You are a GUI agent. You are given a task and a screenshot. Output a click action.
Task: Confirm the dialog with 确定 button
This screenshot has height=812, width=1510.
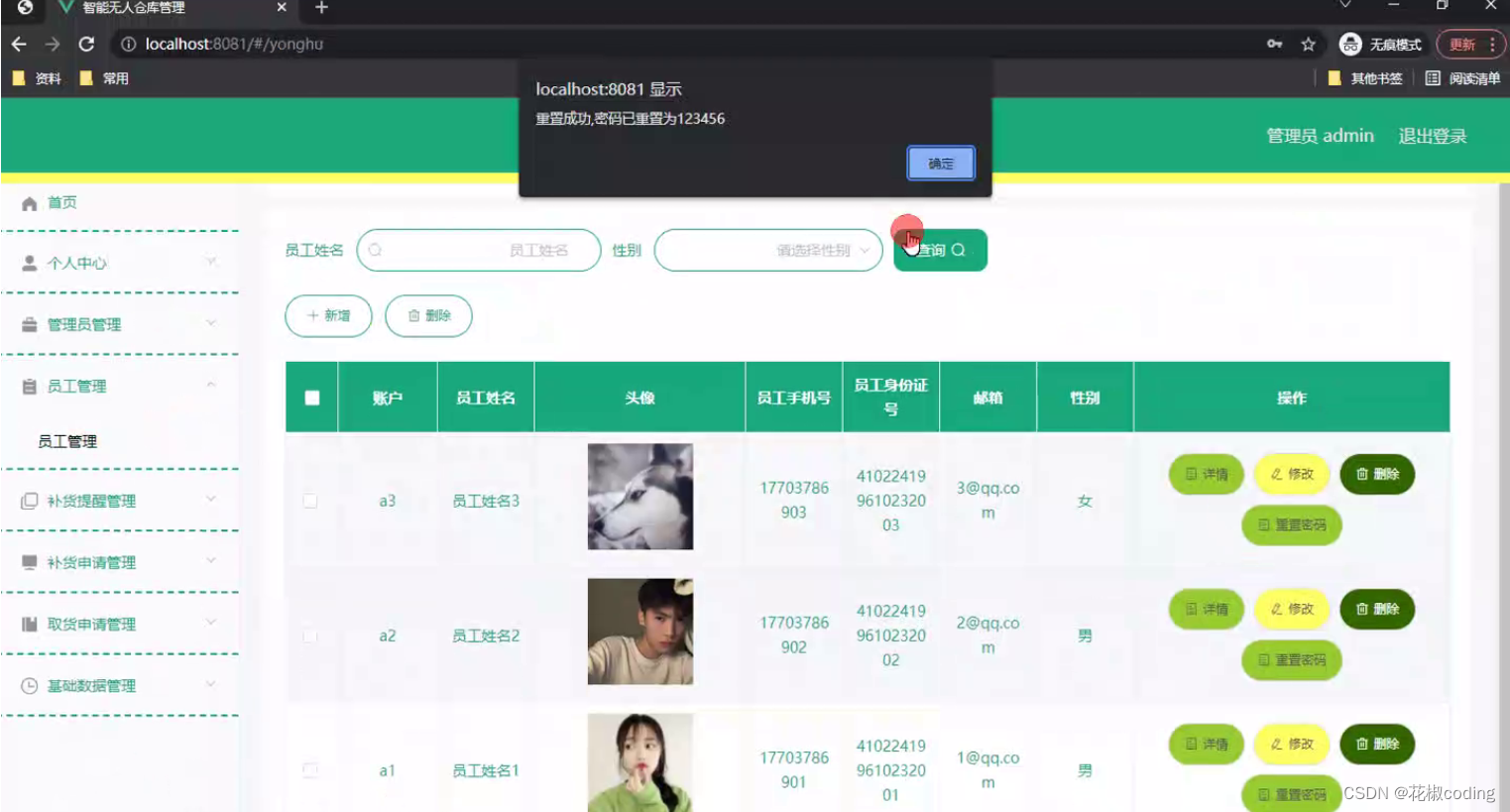click(939, 164)
